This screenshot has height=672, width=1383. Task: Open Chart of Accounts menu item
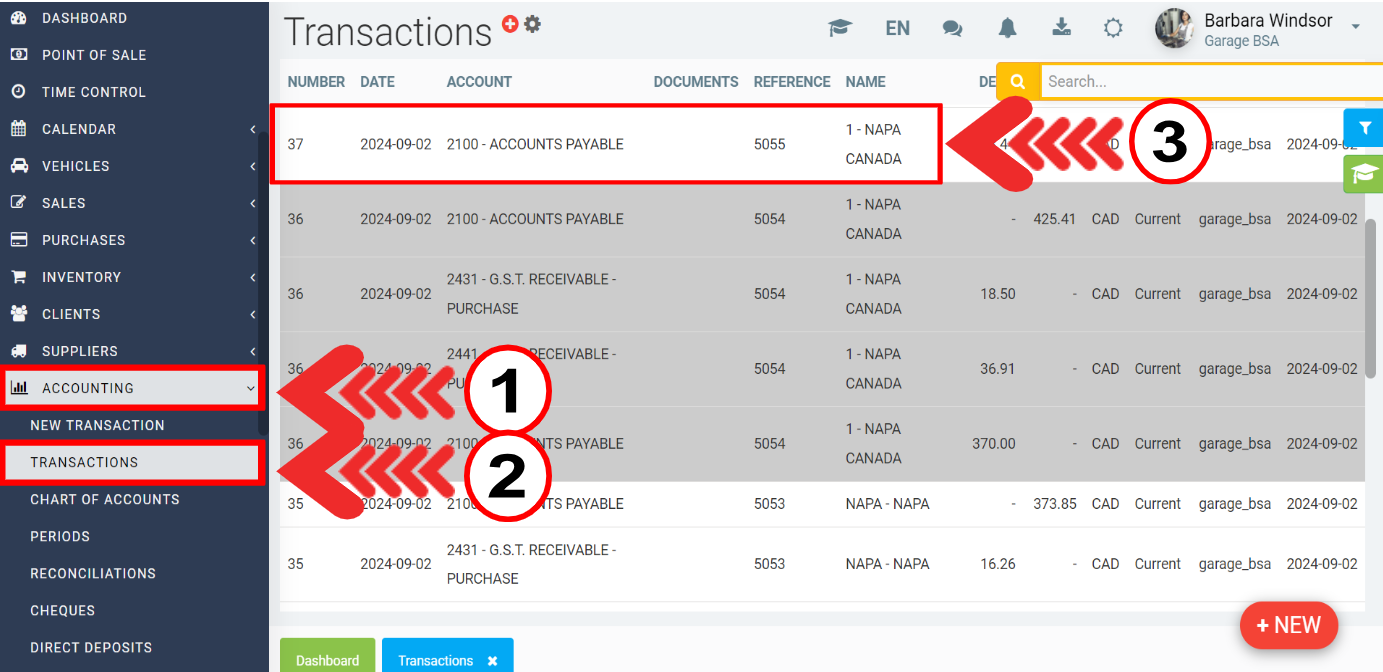105,499
